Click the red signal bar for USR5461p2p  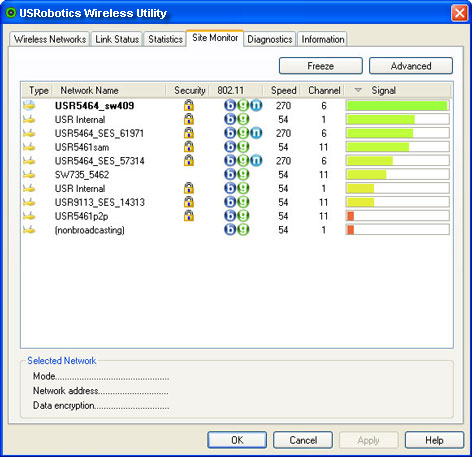pyautogui.click(x=350, y=216)
